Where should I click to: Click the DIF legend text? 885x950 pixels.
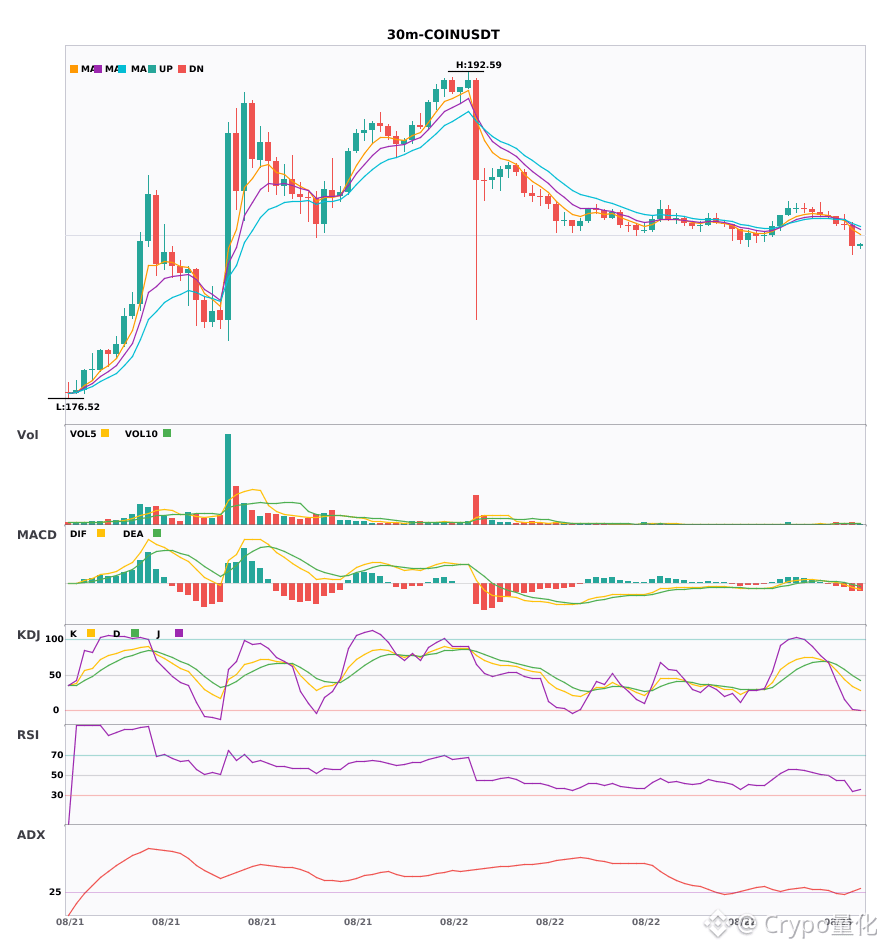(78, 534)
